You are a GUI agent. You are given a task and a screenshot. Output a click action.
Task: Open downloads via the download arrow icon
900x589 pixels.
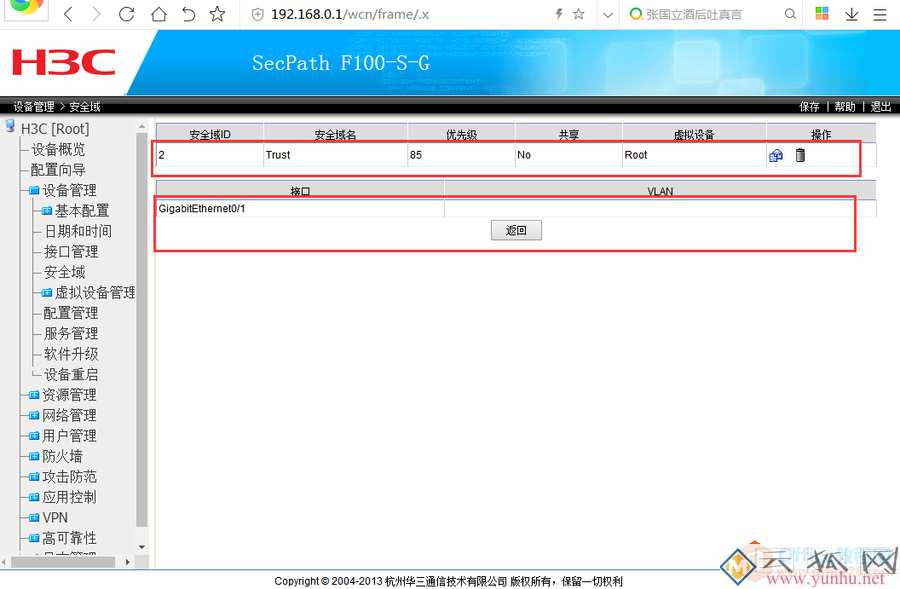point(851,14)
